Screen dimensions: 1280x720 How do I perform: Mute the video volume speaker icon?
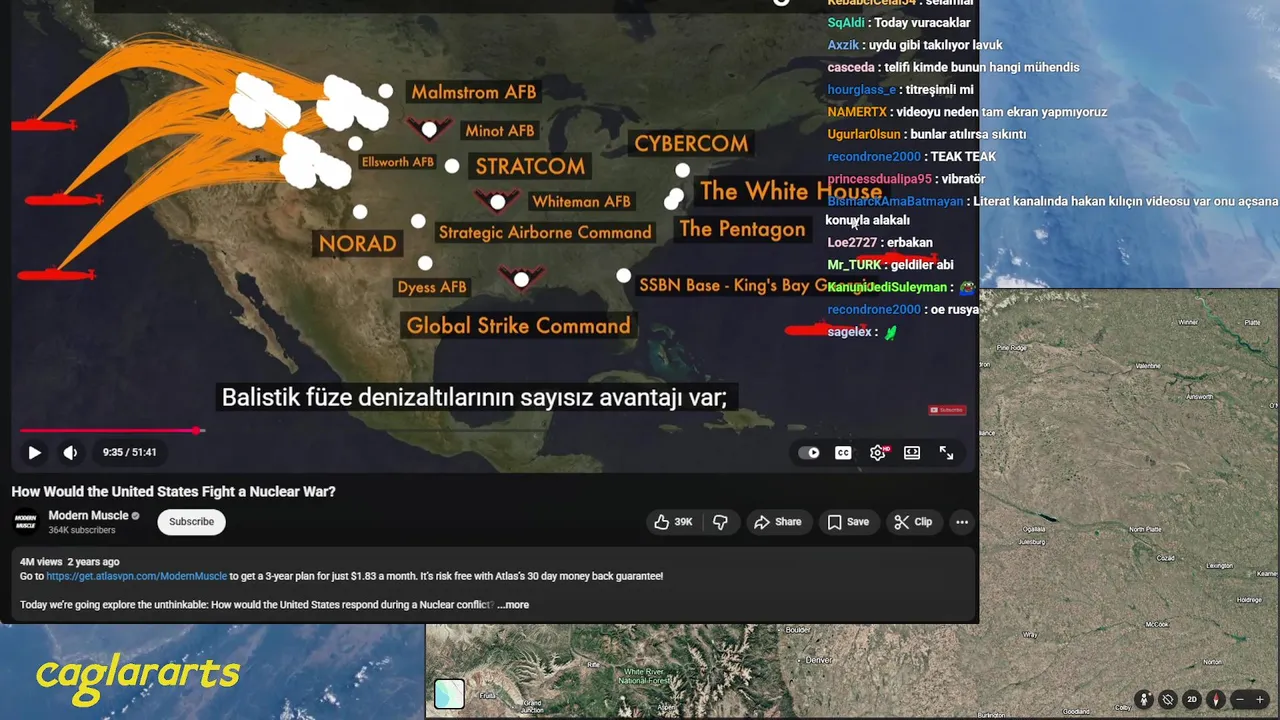pyautogui.click(x=70, y=453)
